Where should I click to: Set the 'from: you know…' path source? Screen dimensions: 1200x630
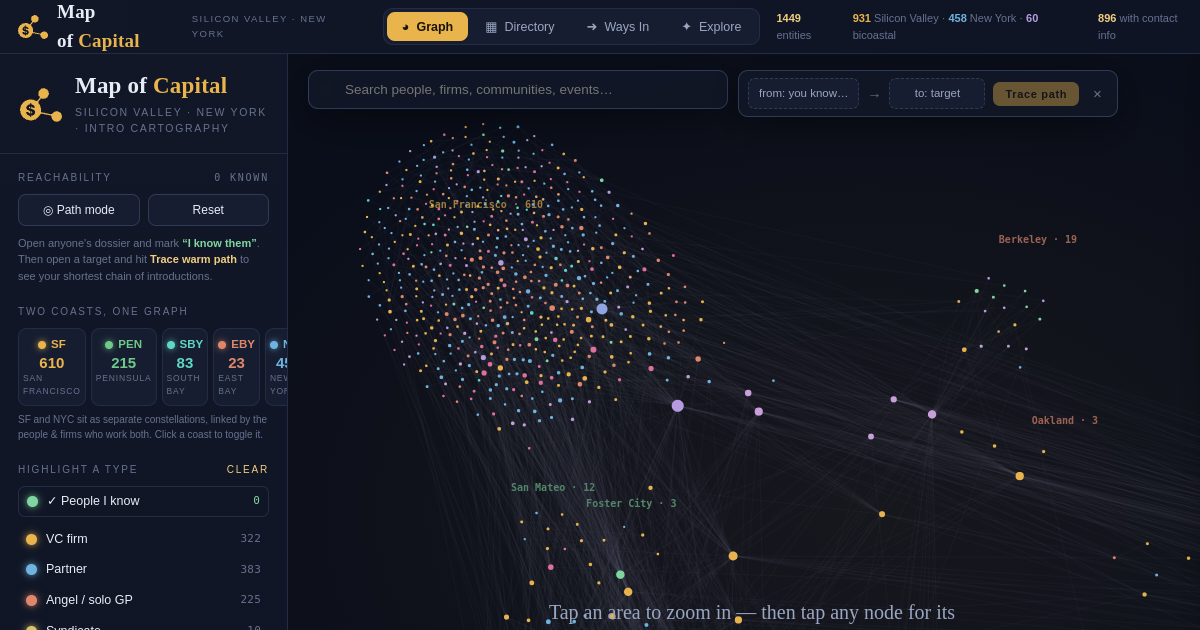coord(803,93)
